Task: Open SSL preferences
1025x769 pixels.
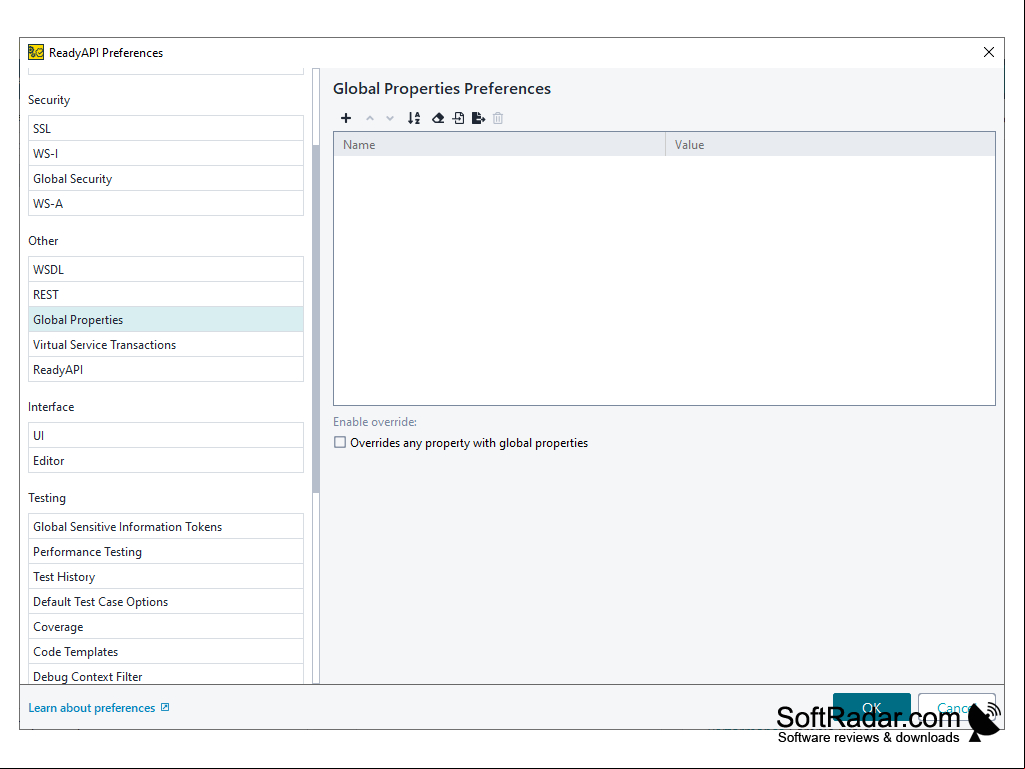Action: [166, 128]
